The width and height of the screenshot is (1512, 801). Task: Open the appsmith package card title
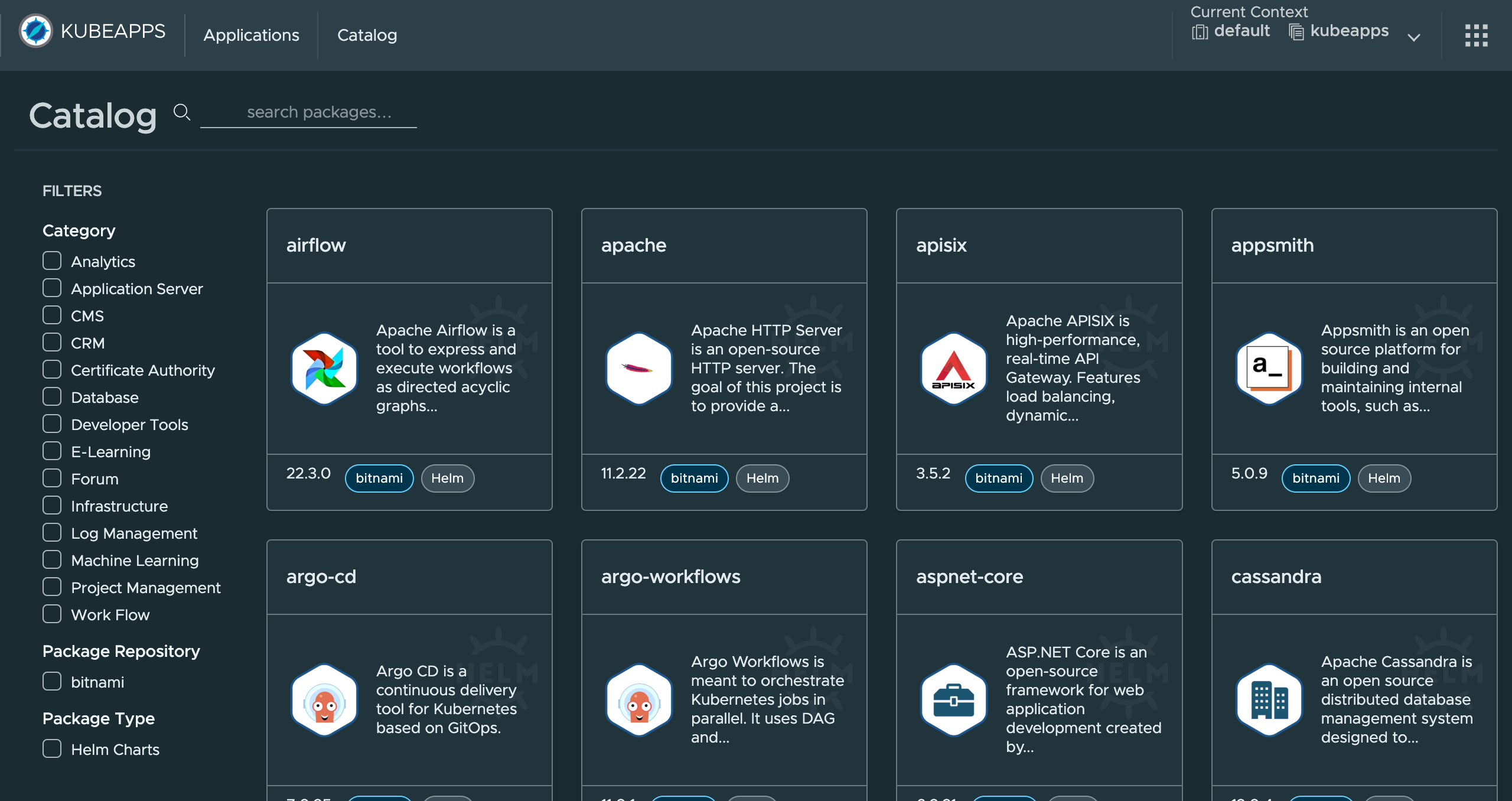[1273, 246]
